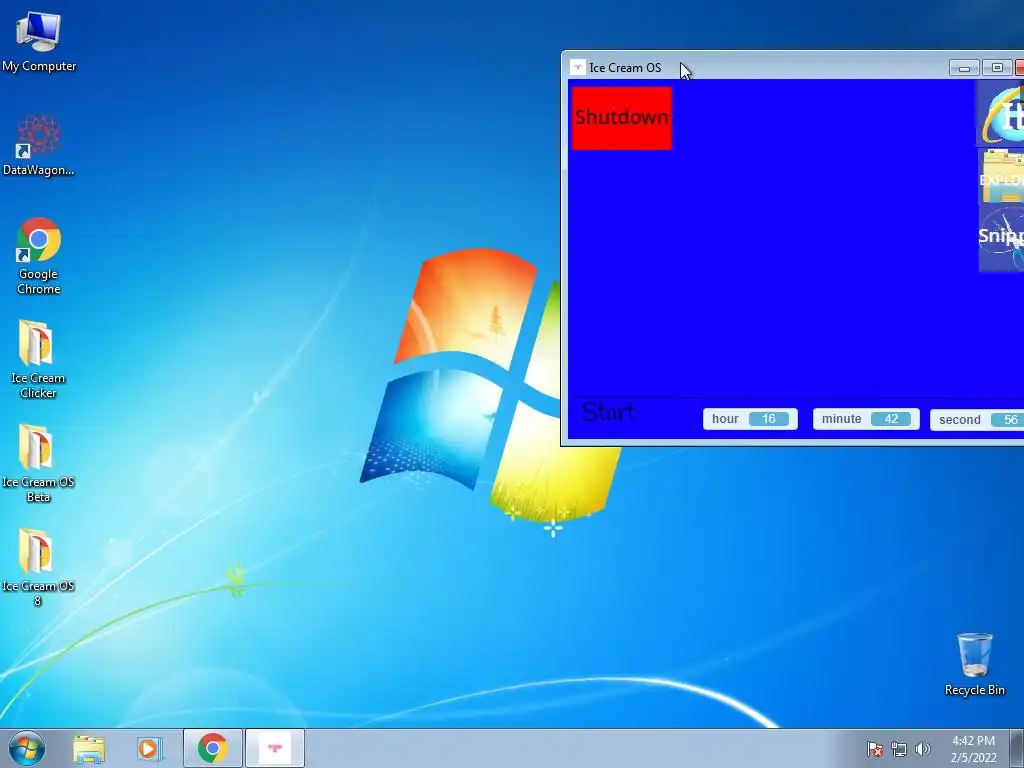Click the Start text in Ice Cream OS
The image size is (1024, 768).
pyautogui.click(x=608, y=412)
